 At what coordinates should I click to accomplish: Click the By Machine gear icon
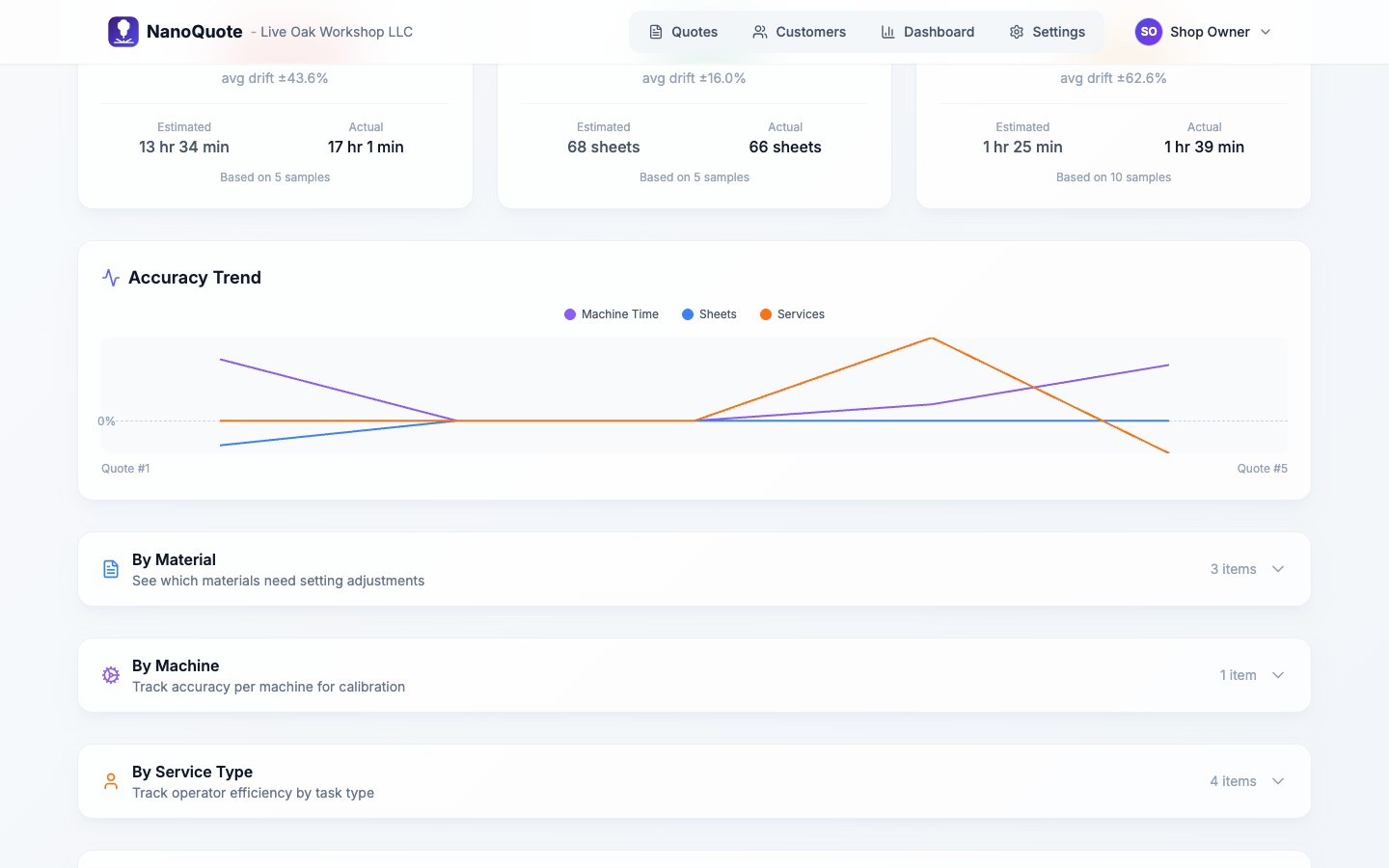click(111, 675)
